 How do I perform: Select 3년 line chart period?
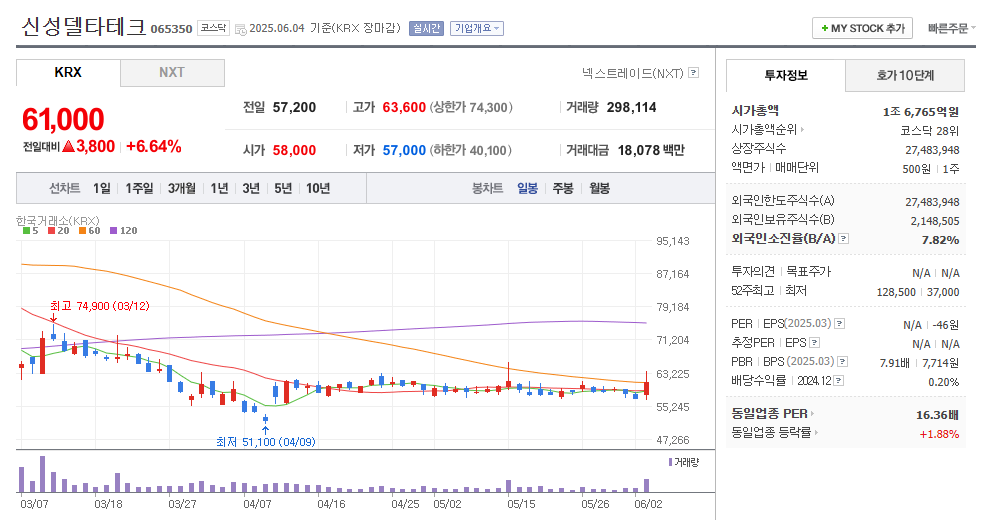pyautogui.click(x=250, y=188)
